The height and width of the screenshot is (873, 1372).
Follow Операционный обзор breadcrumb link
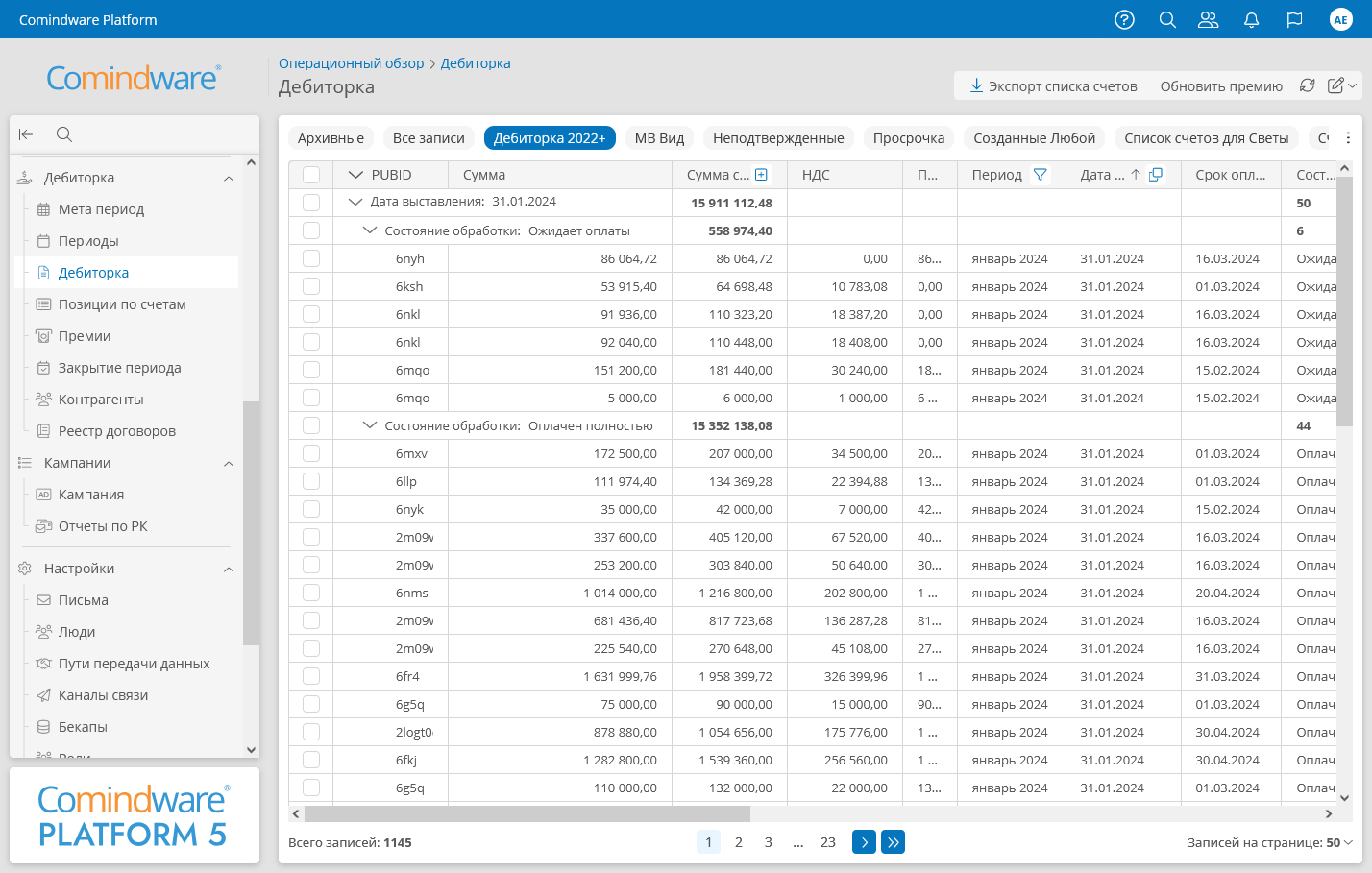(351, 63)
